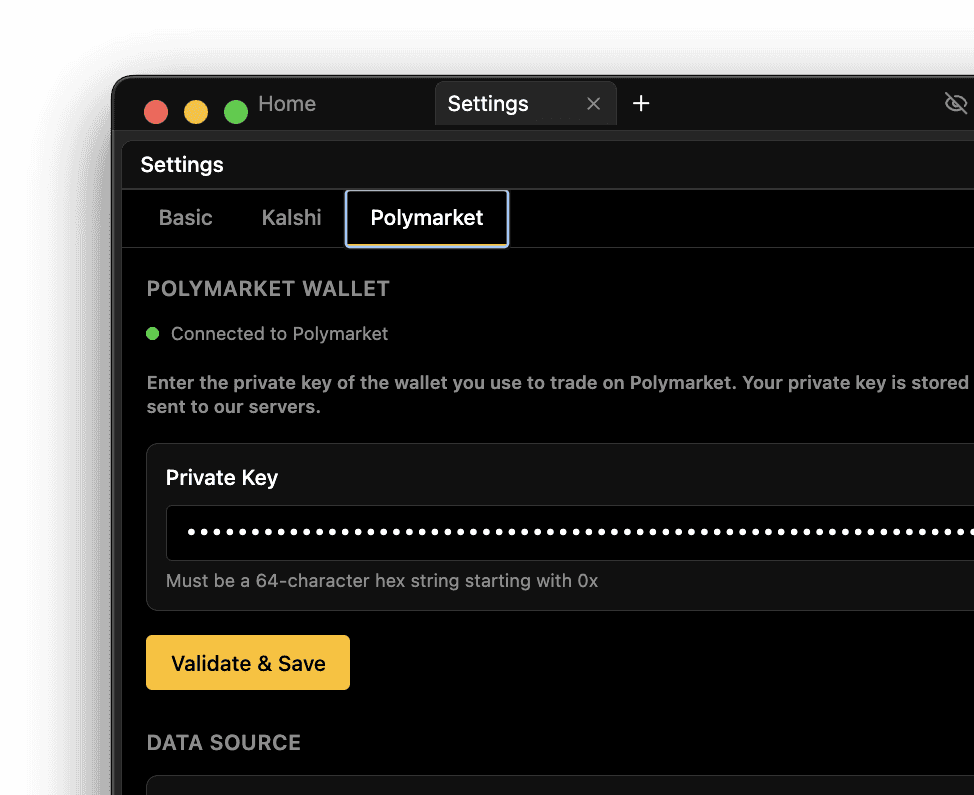Click the Connected to Polymarket status text
The height and width of the screenshot is (795, 974).
280,334
